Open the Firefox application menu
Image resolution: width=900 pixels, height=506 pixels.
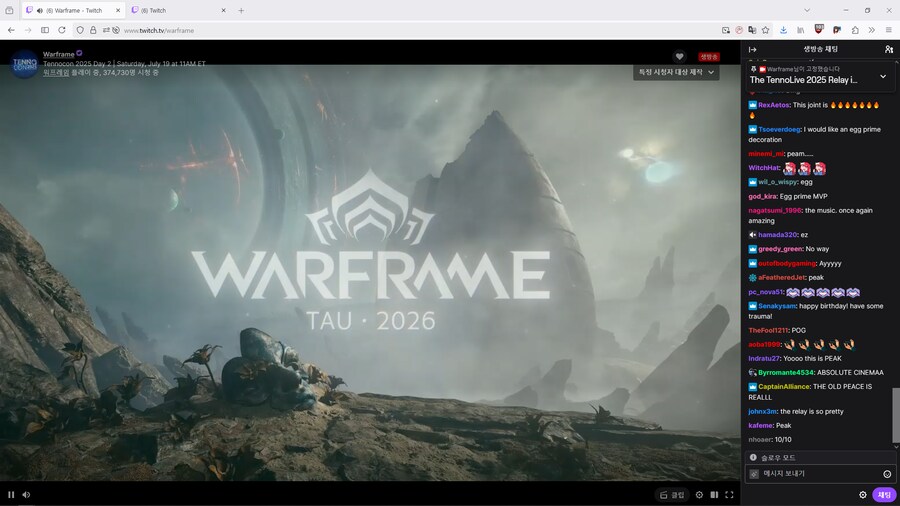click(889, 30)
